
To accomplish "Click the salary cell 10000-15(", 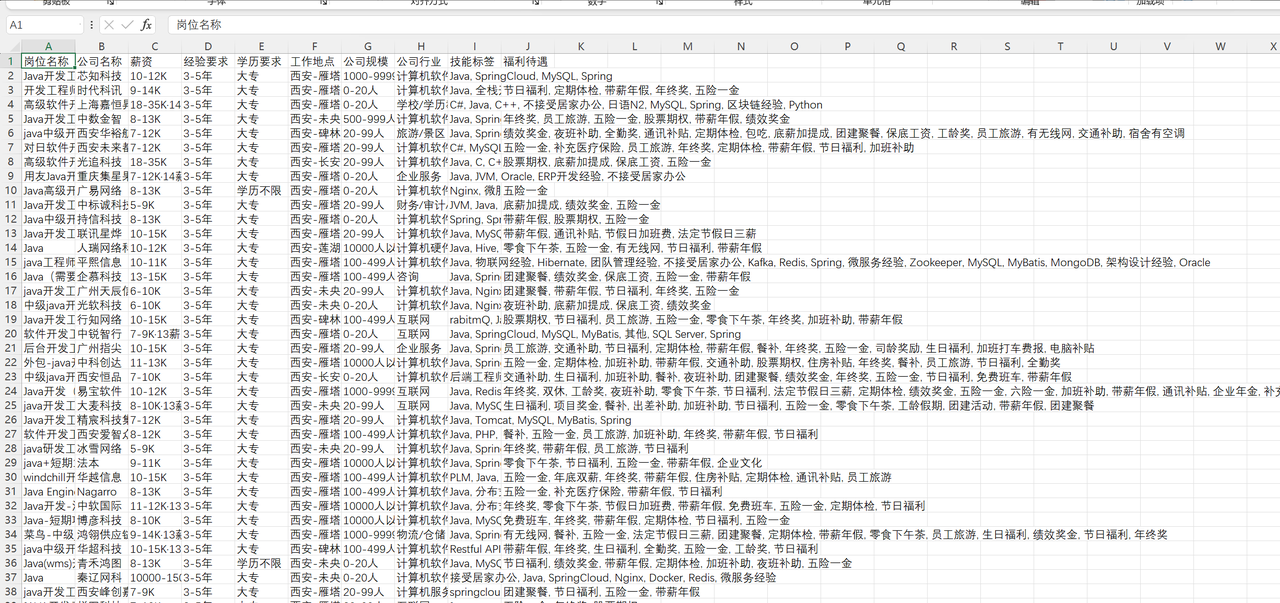I will click(155, 578).
